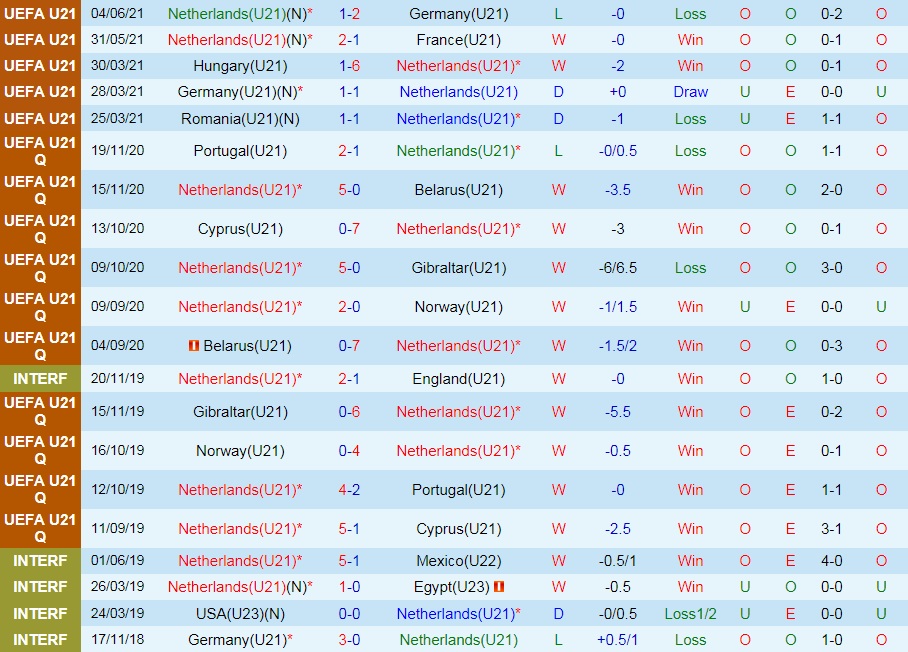The width and height of the screenshot is (908, 652).
Task: Click the date 28/03/21
Action: 117,91
